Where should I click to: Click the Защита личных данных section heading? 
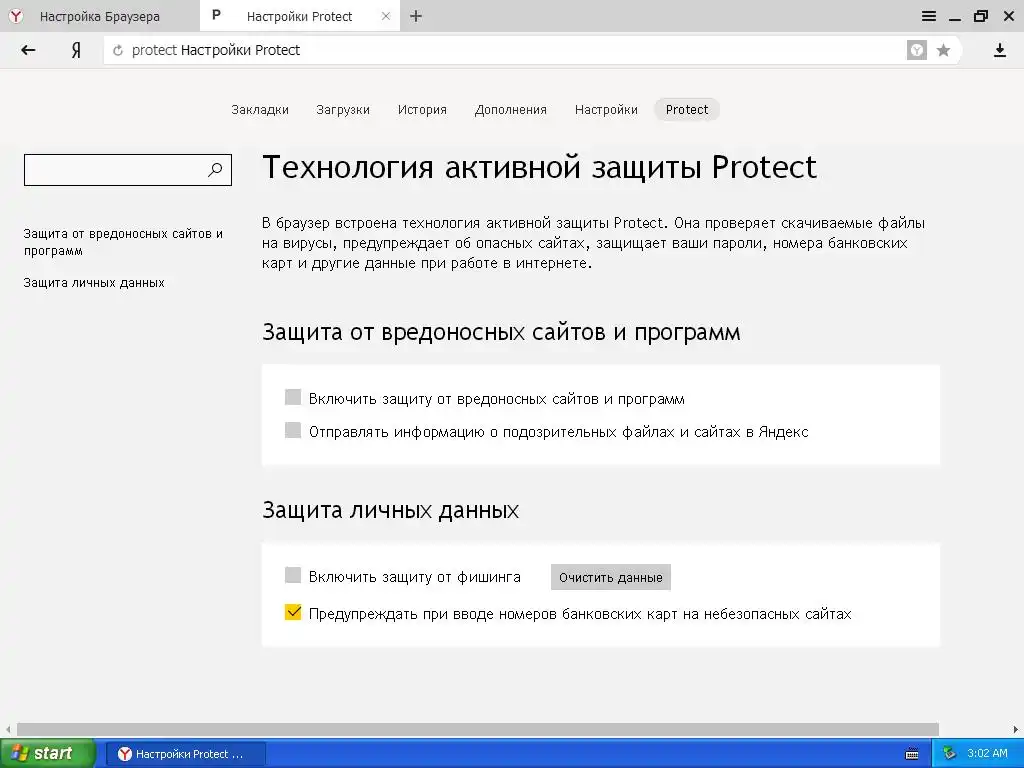click(391, 510)
